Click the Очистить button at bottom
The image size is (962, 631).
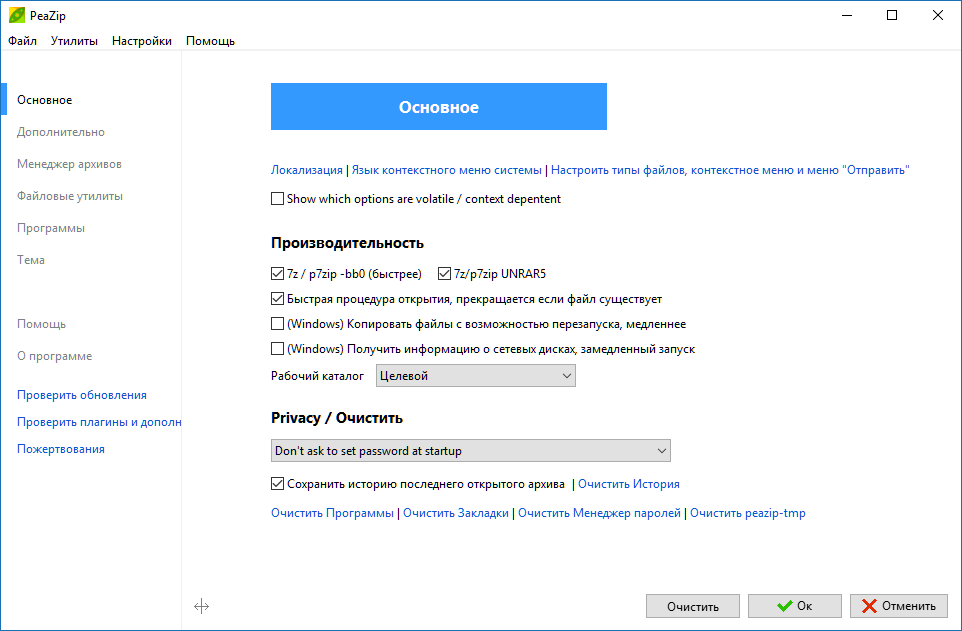click(x=693, y=606)
